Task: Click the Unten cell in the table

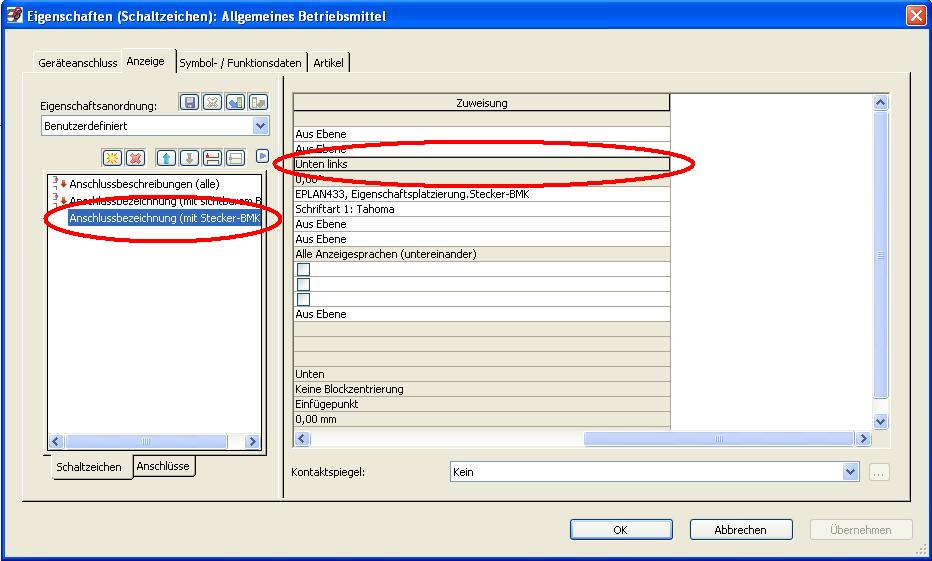Action: pos(481,374)
